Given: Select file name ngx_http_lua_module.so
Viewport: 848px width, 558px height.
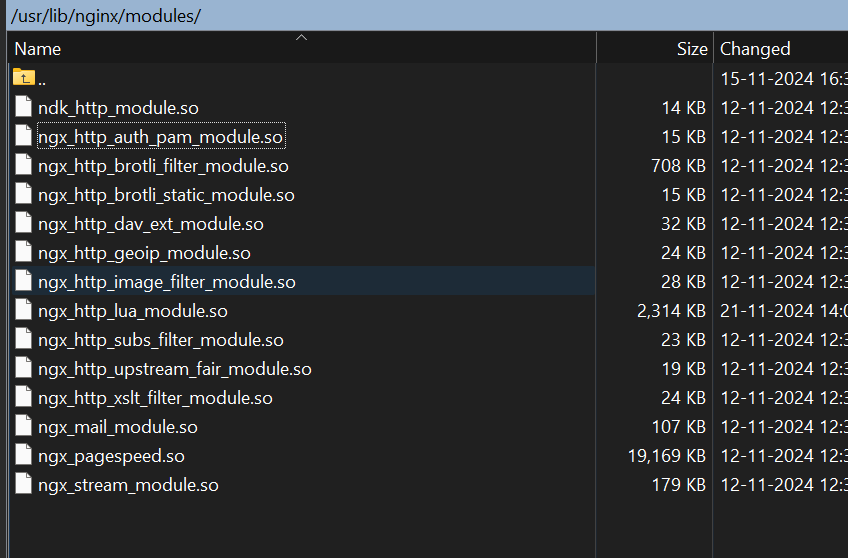Looking at the screenshot, I should (132, 311).
